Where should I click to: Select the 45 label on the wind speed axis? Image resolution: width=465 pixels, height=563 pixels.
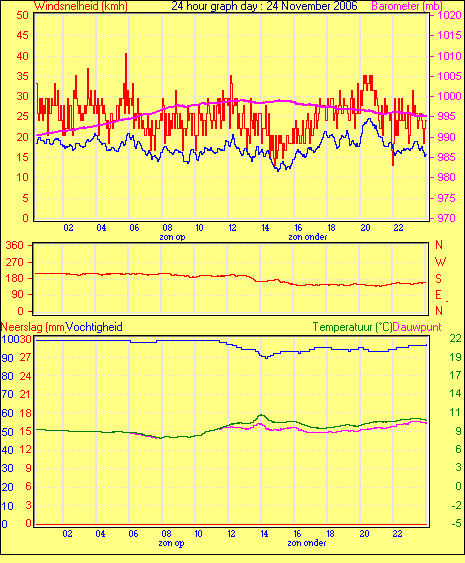pyautogui.click(x=22, y=36)
